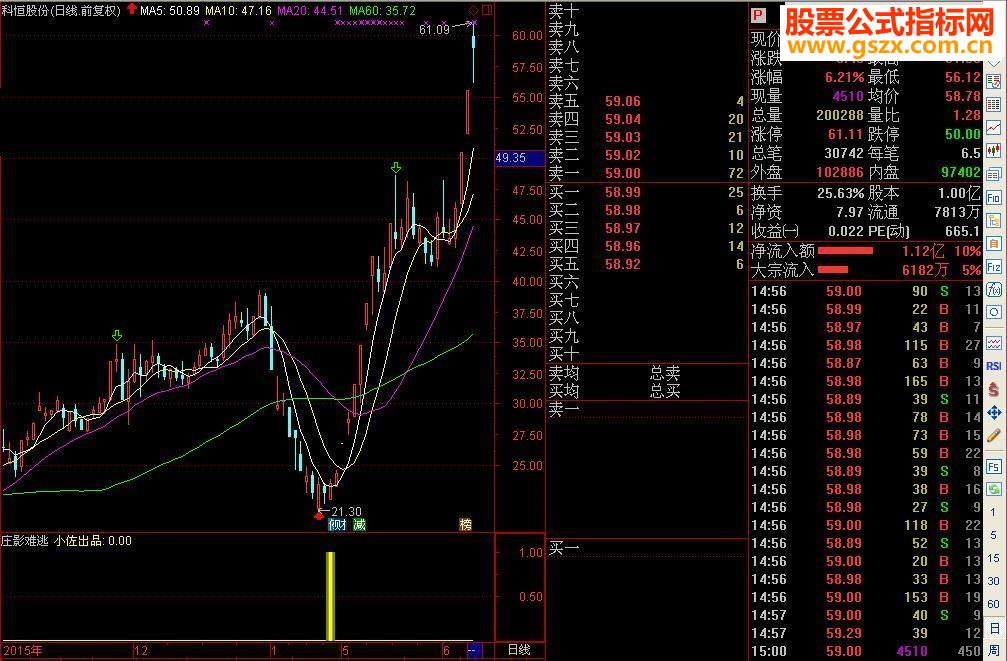
Task: Click the MA10: 47.16 label
Action: 238,11
